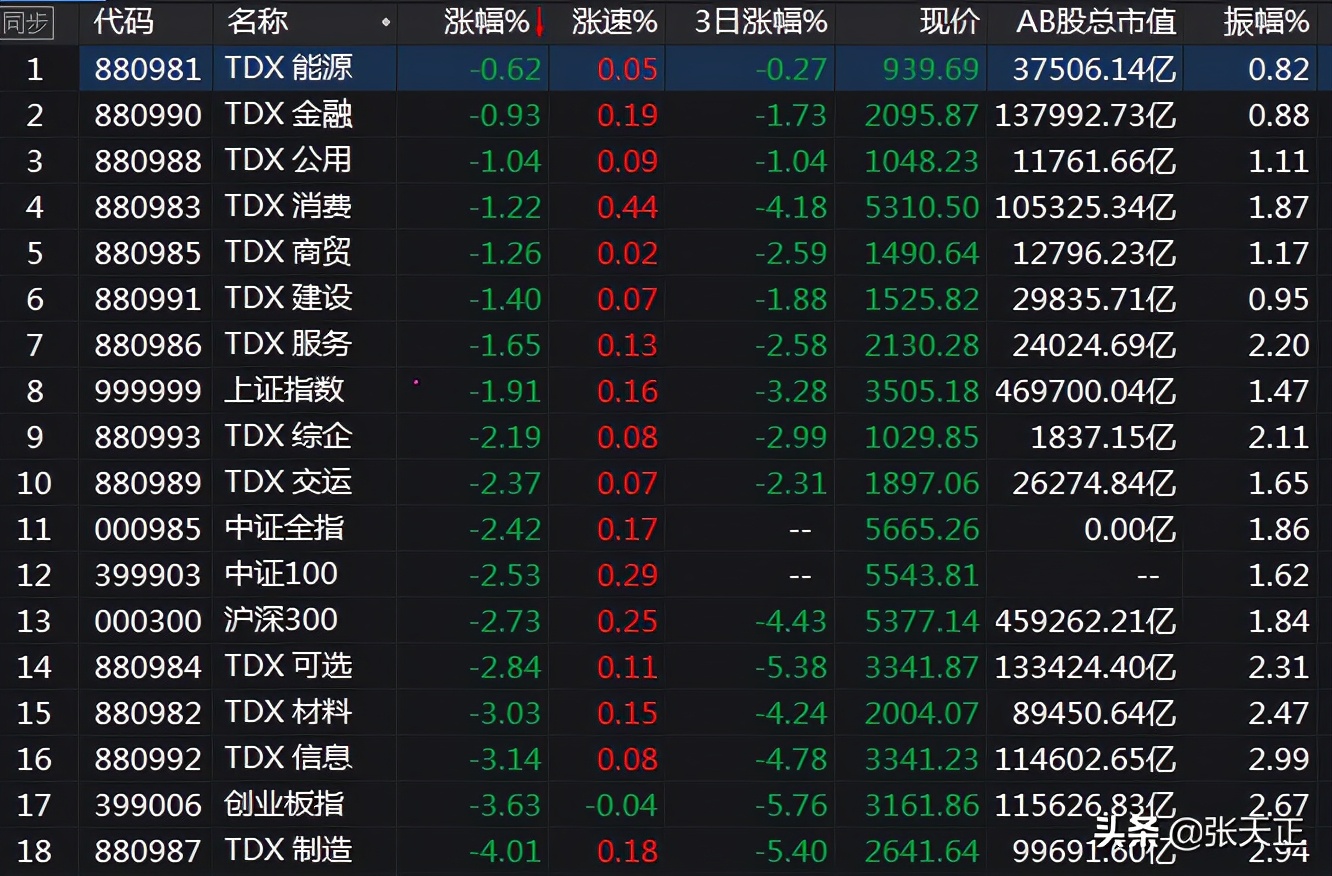Select the TDX 建设 row name
Viewport: 1332px width, 876px height.
click(288, 298)
